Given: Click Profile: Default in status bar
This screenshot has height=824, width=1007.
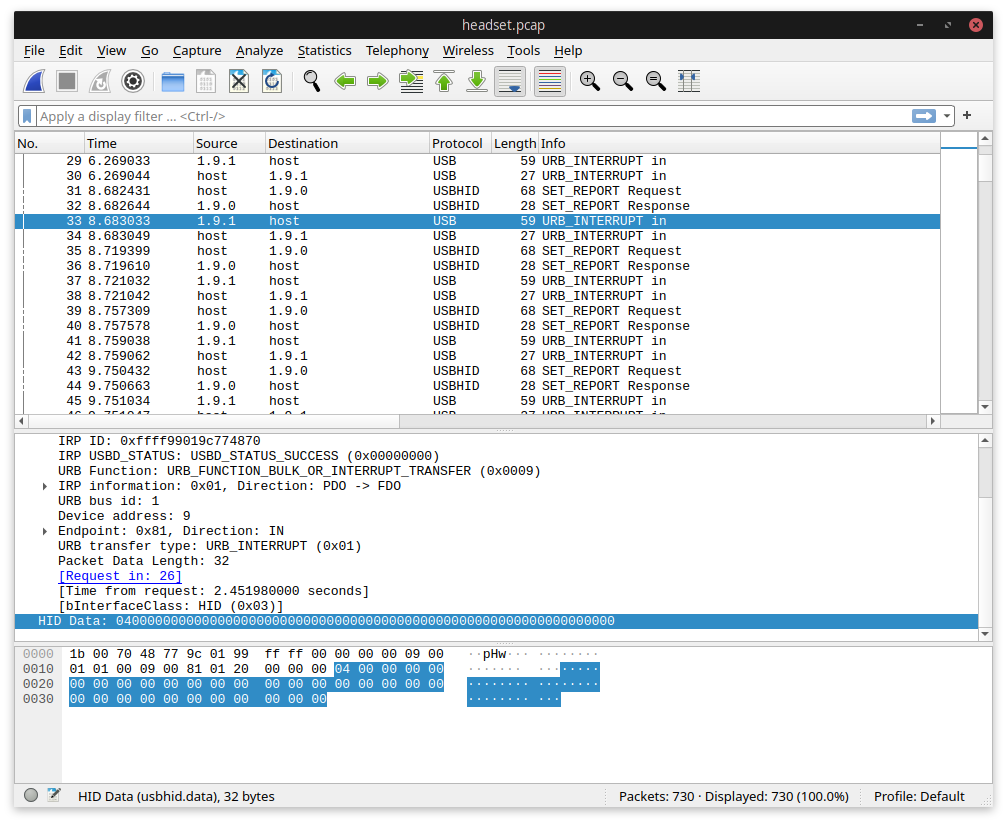Looking at the screenshot, I should 919,796.
